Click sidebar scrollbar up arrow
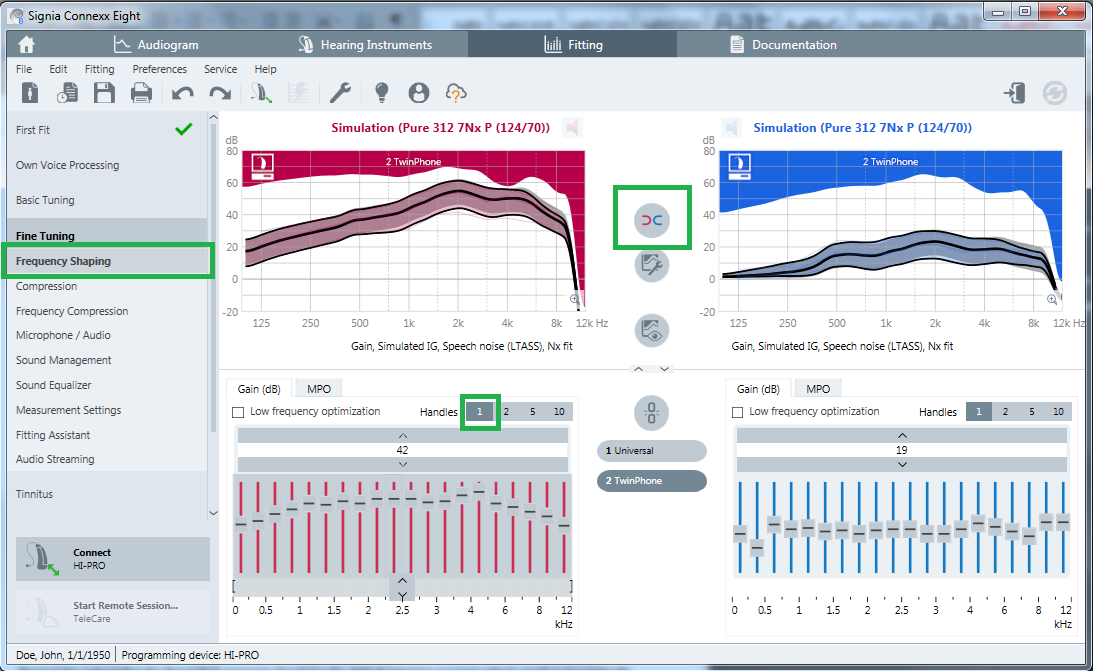Screen dimensions: 1093x671 click(x=213, y=117)
